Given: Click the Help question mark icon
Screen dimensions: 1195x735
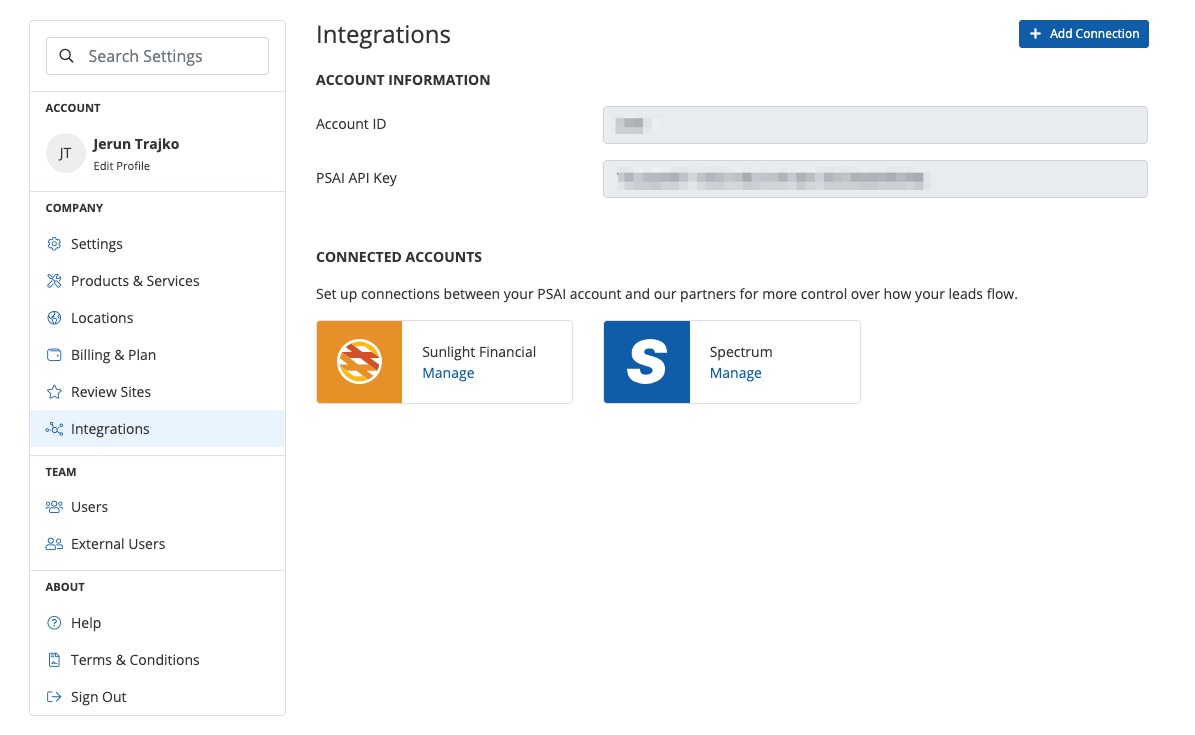Looking at the screenshot, I should click(54, 623).
